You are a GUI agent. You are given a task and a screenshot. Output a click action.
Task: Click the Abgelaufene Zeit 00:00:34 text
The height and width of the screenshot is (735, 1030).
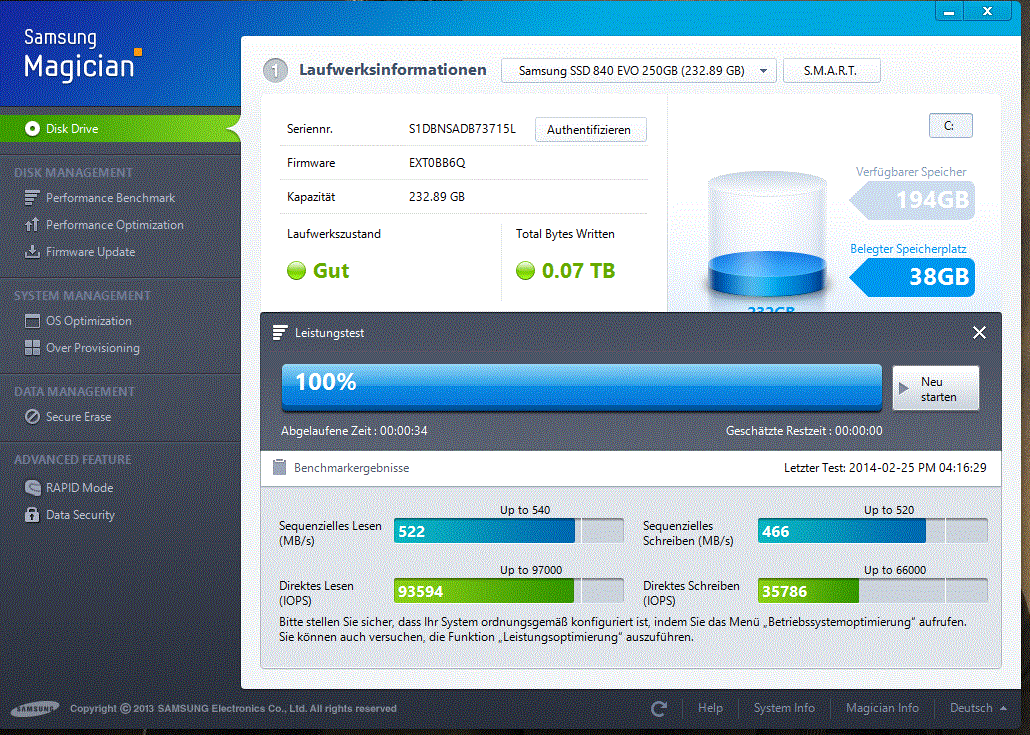(x=354, y=431)
